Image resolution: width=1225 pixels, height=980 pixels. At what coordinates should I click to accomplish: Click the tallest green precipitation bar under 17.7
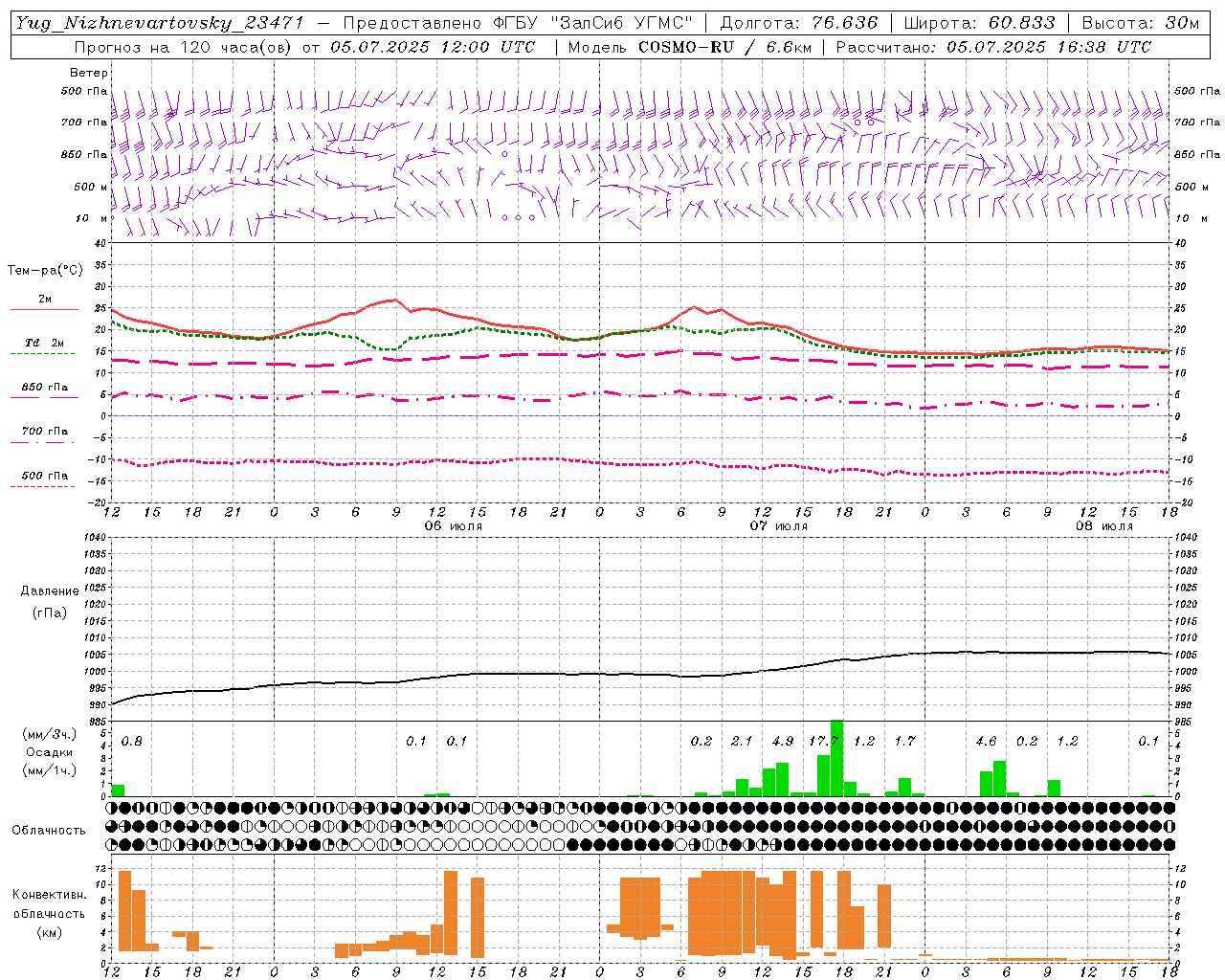[x=836, y=758]
